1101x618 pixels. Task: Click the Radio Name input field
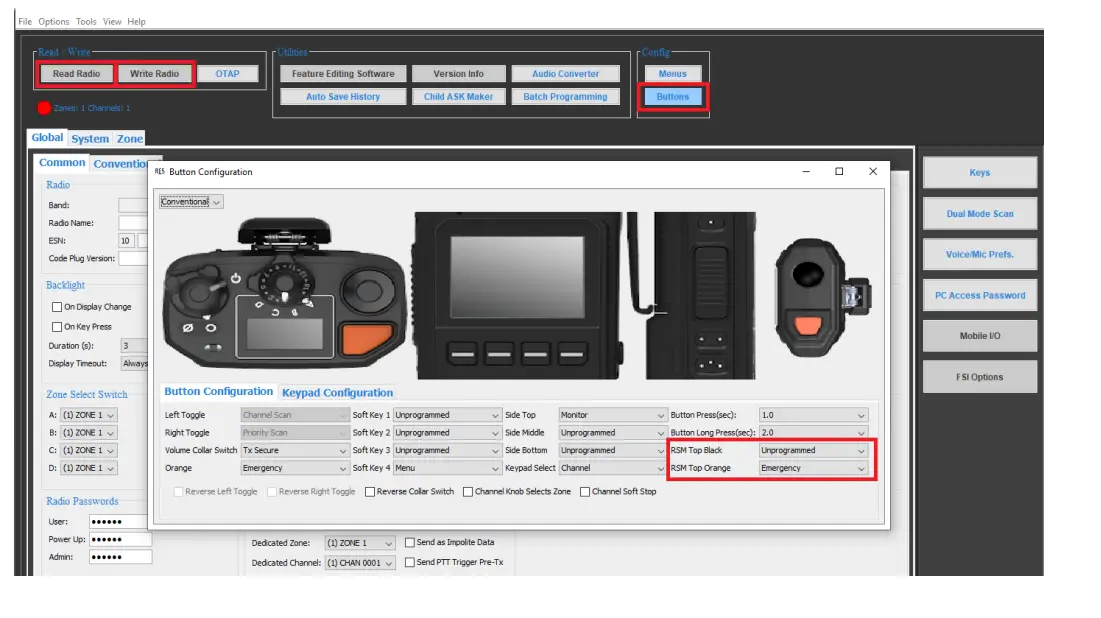pyautogui.click(x=133, y=223)
